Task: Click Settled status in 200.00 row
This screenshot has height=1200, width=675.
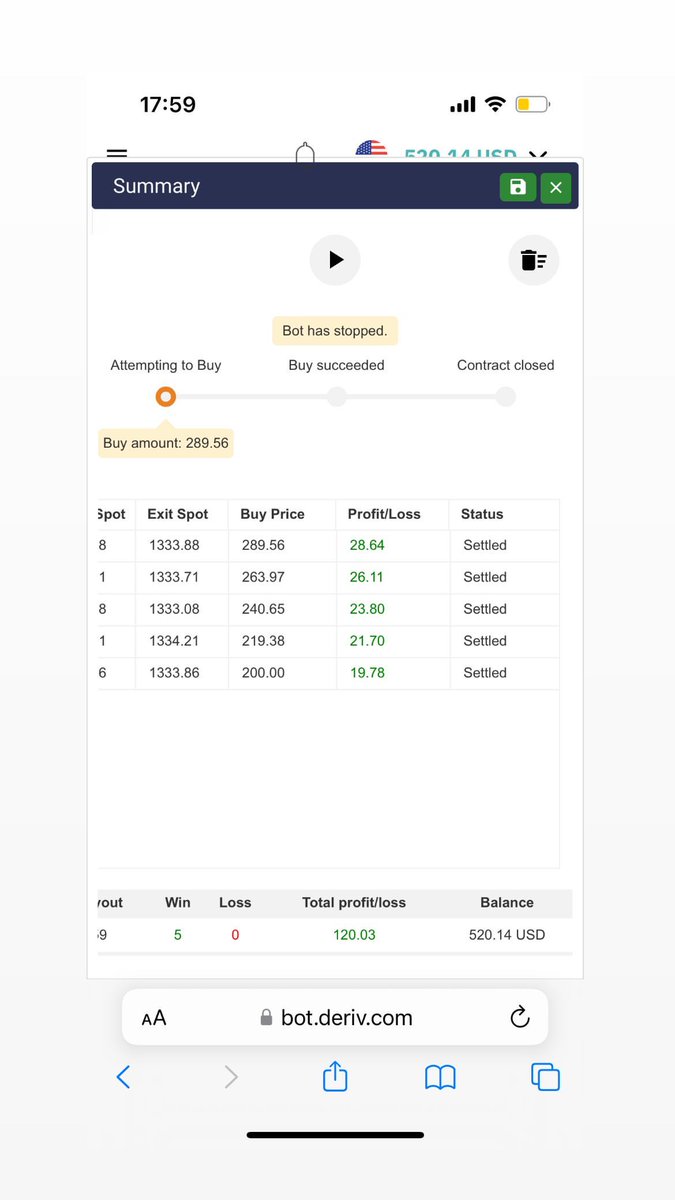Action: pyautogui.click(x=485, y=673)
